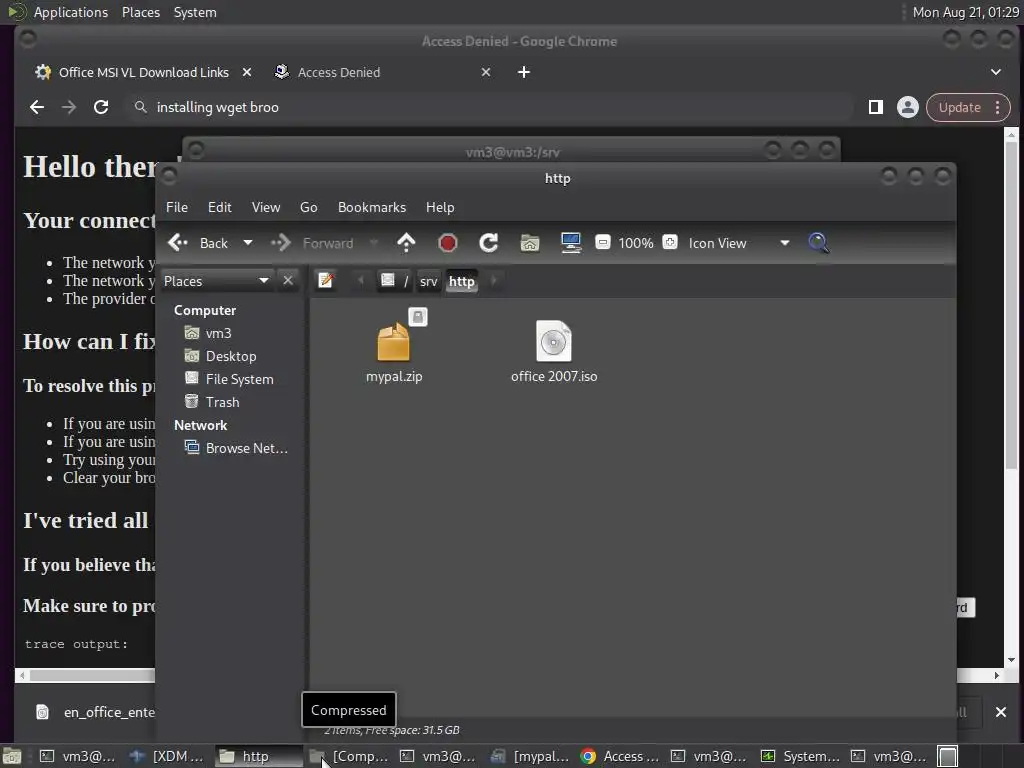Image resolution: width=1024 pixels, height=768 pixels.
Task: Open the Places panel menu
Action: 140,12
